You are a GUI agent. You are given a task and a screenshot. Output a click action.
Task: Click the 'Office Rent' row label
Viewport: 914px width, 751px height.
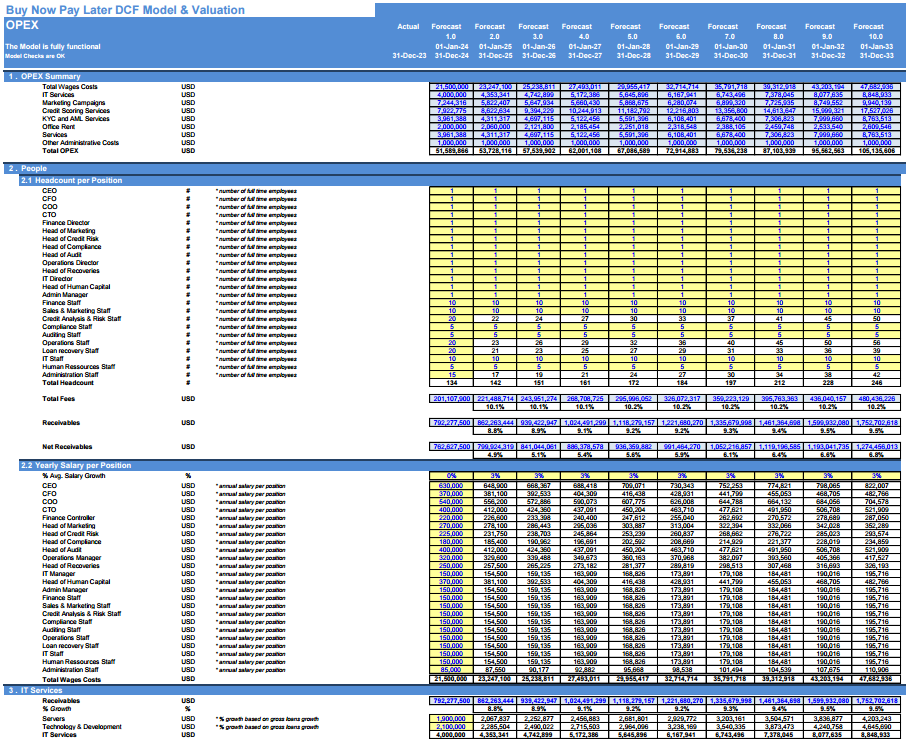pos(58,127)
